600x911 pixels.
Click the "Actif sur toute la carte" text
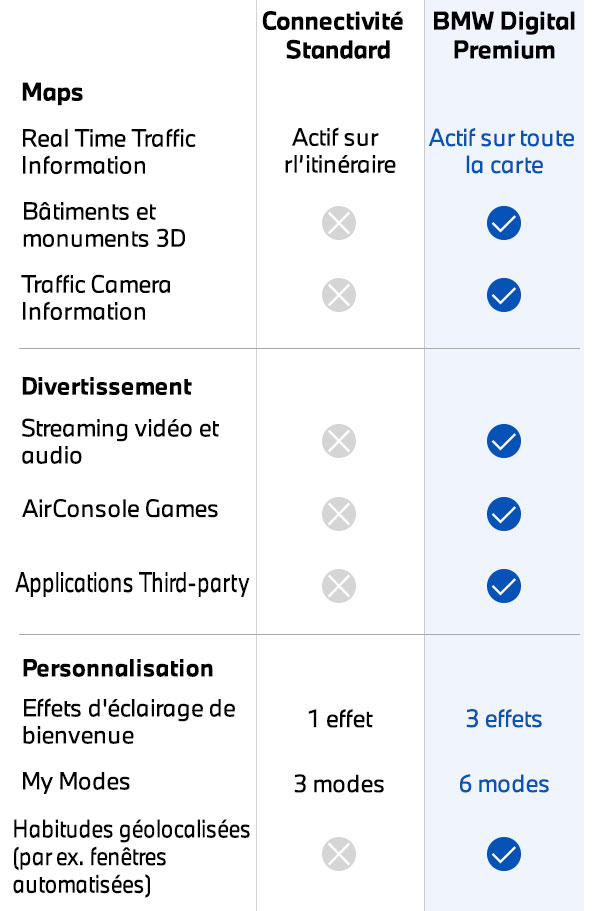point(502,152)
